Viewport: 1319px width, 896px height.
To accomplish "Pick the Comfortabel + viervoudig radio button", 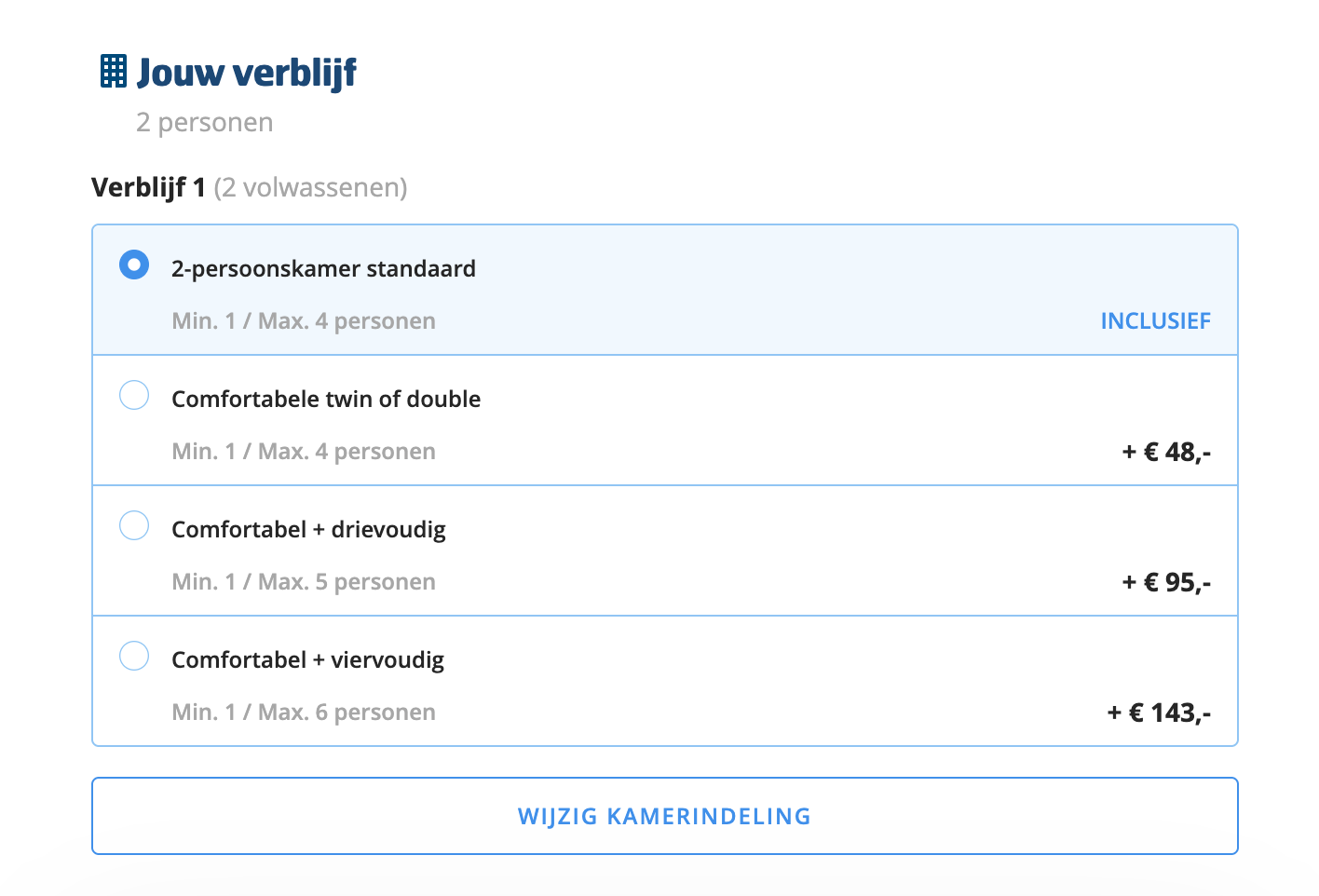I will (134, 656).
